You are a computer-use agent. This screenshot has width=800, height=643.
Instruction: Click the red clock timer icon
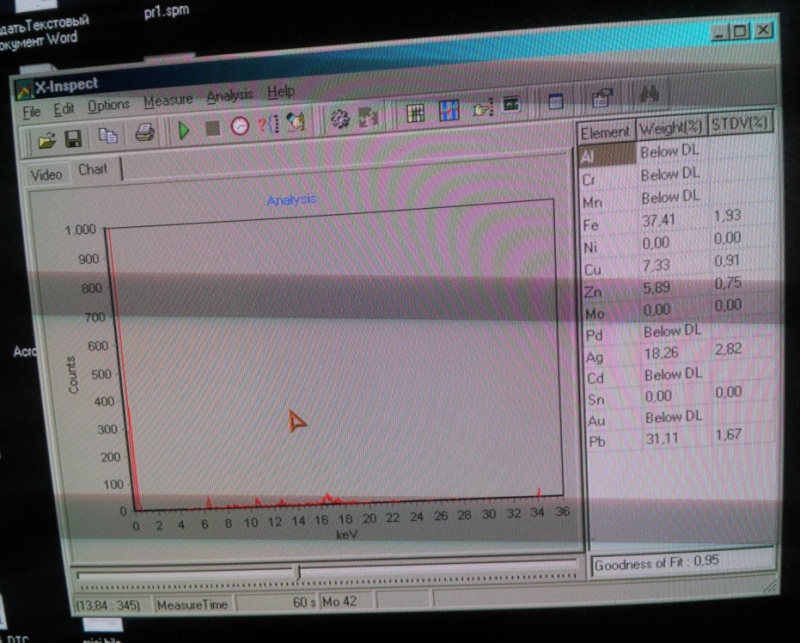pyautogui.click(x=239, y=126)
